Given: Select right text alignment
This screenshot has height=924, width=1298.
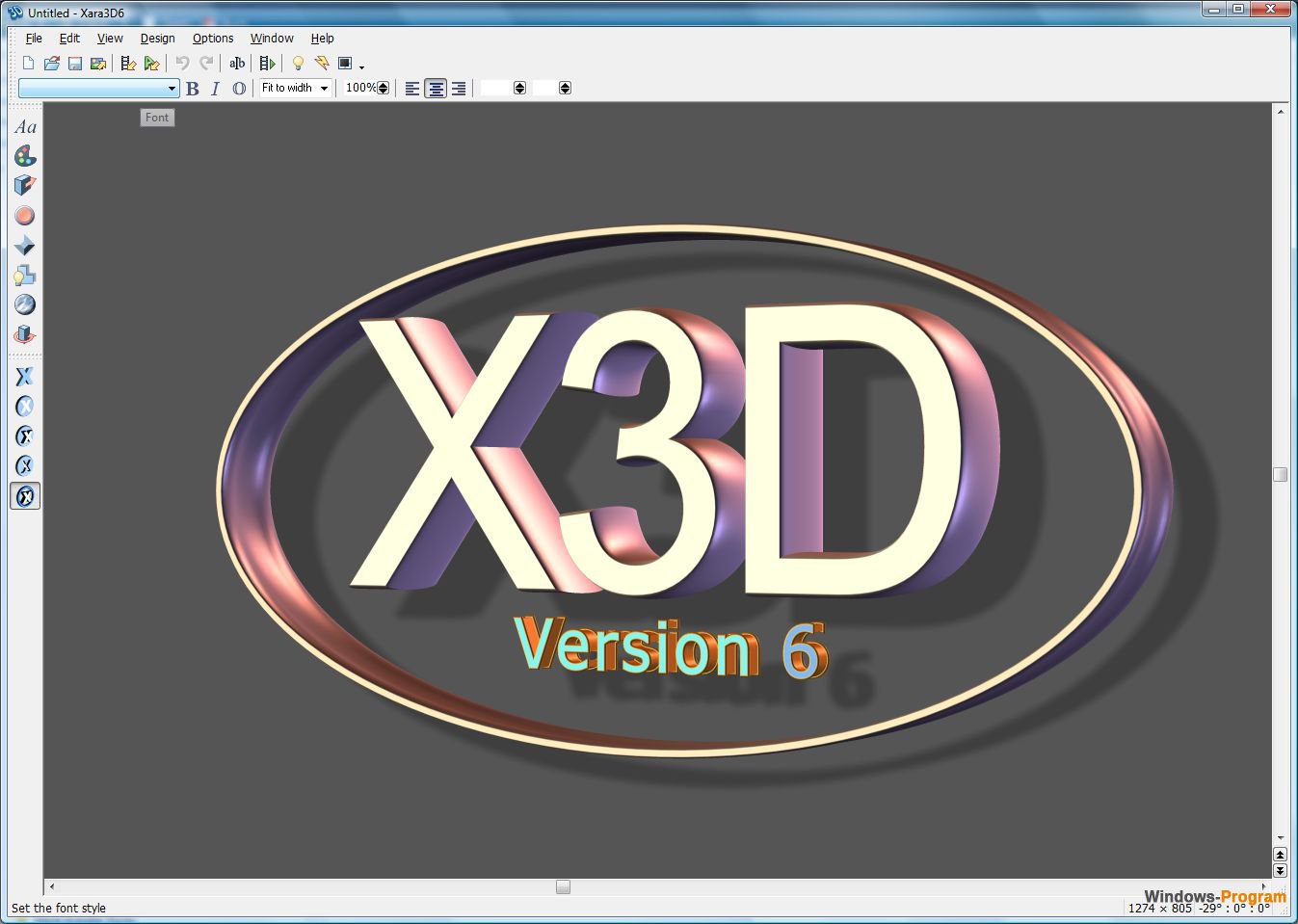Looking at the screenshot, I should point(459,89).
